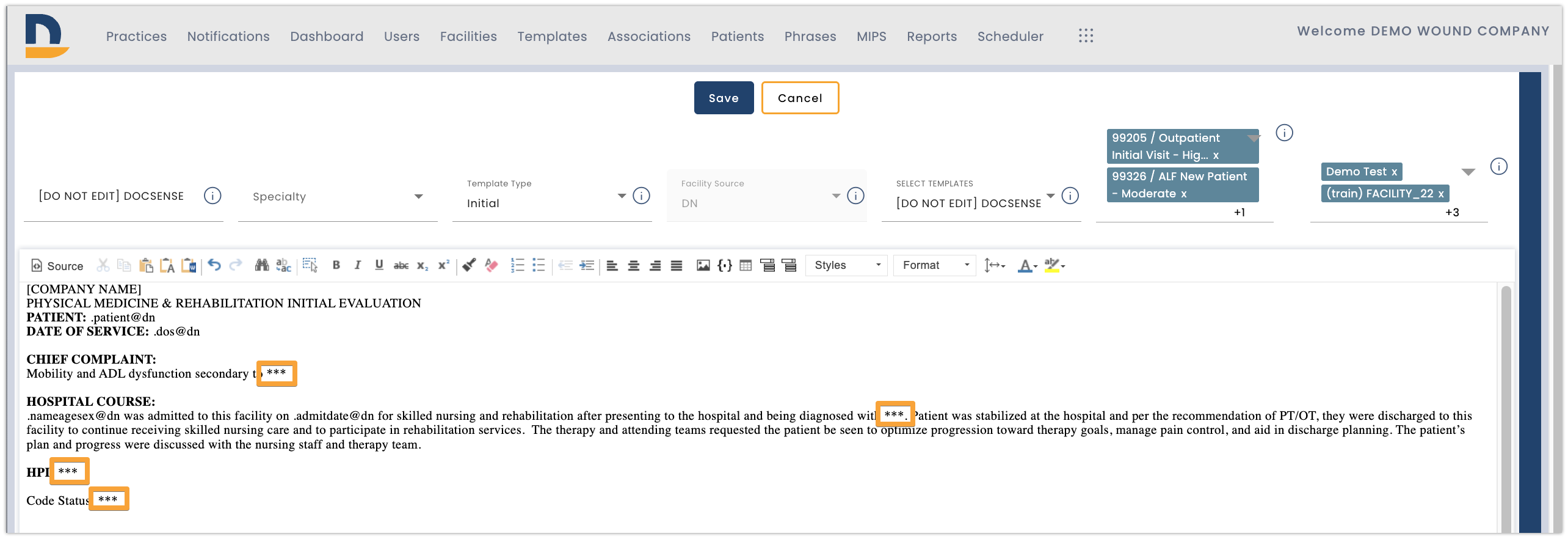Expand the Select Templates dropdown

1051,196
